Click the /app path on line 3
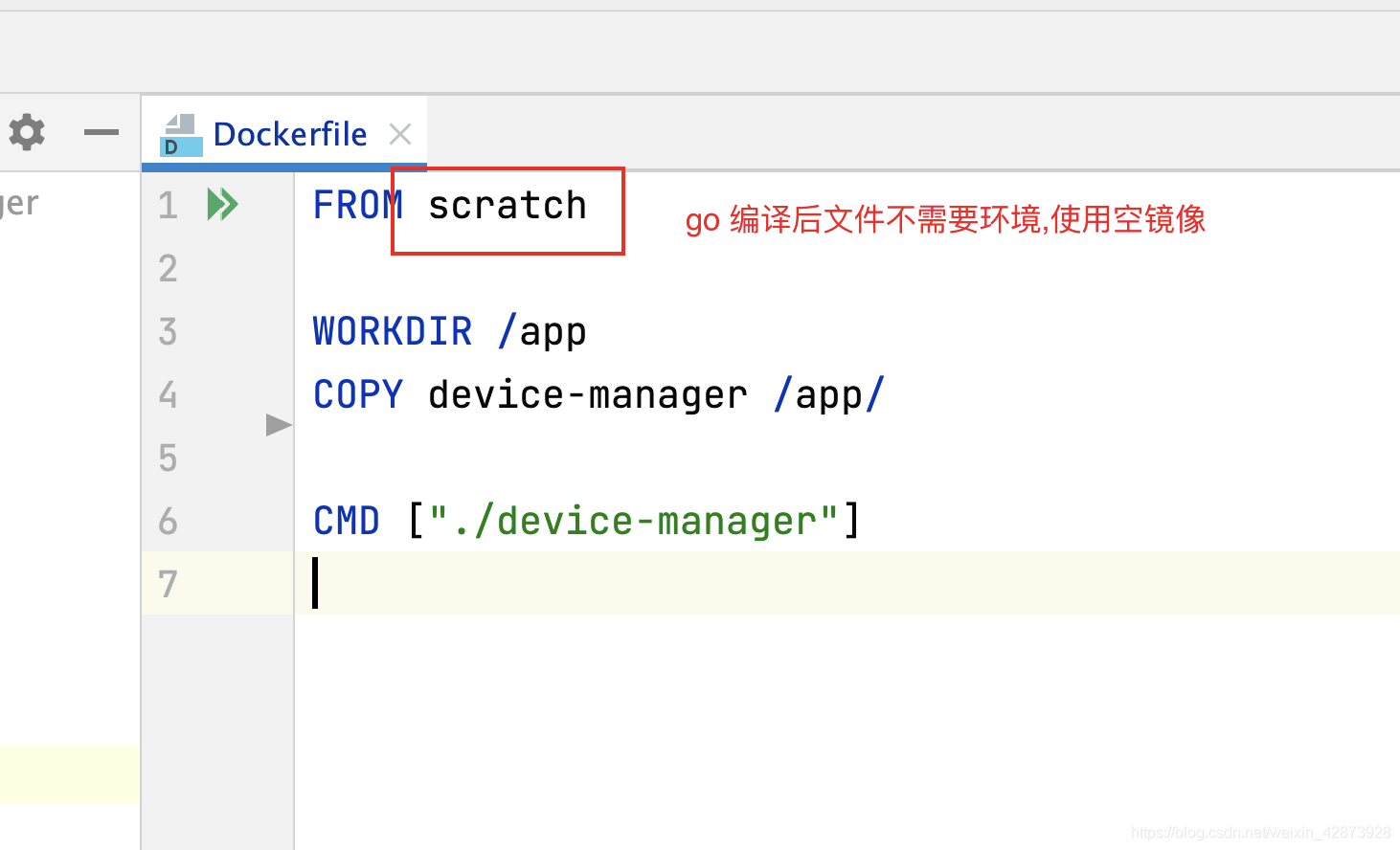1400x850 pixels. pyautogui.click(x=541, y=330)
